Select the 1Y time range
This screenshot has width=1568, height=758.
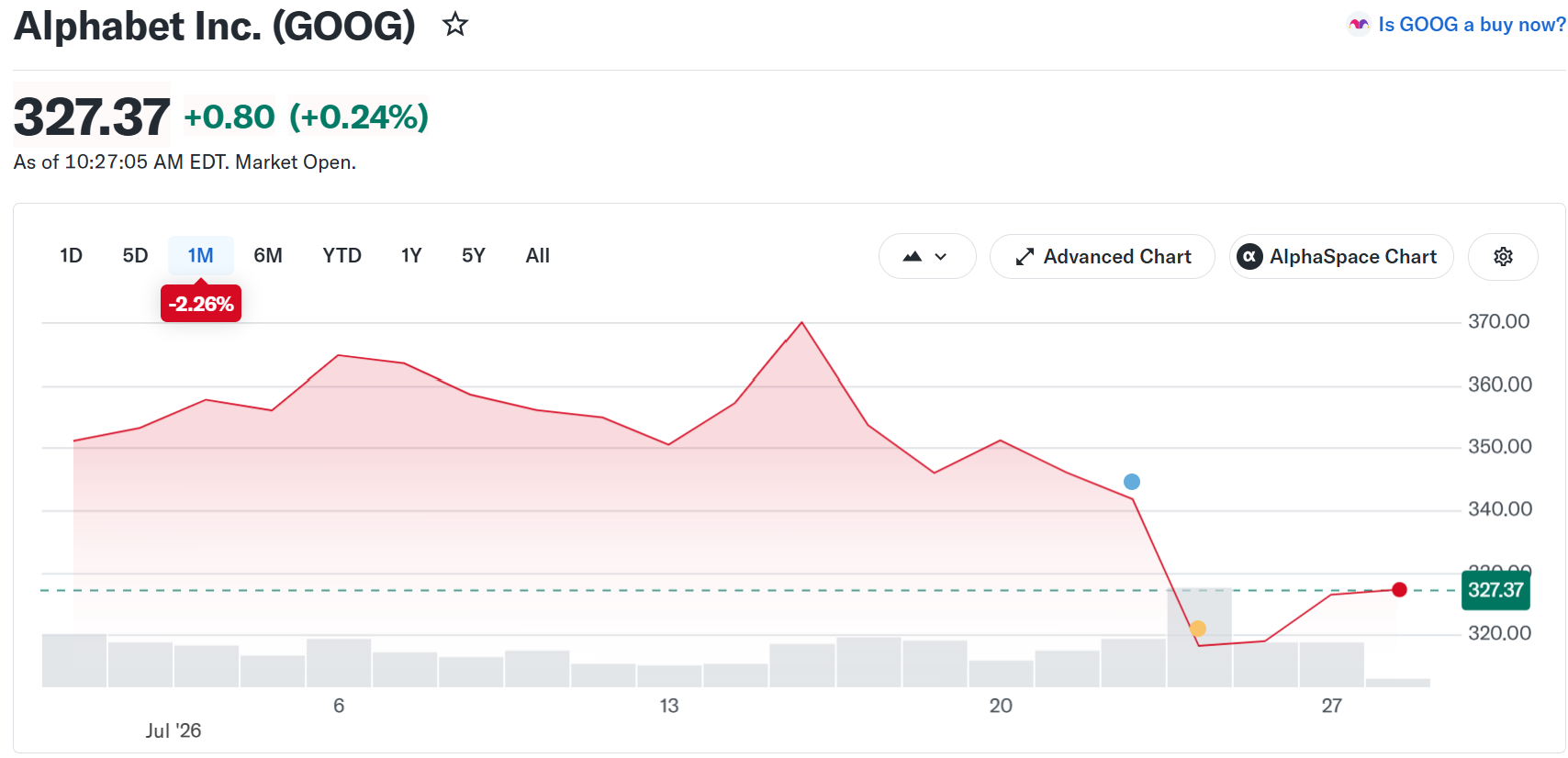411,256
